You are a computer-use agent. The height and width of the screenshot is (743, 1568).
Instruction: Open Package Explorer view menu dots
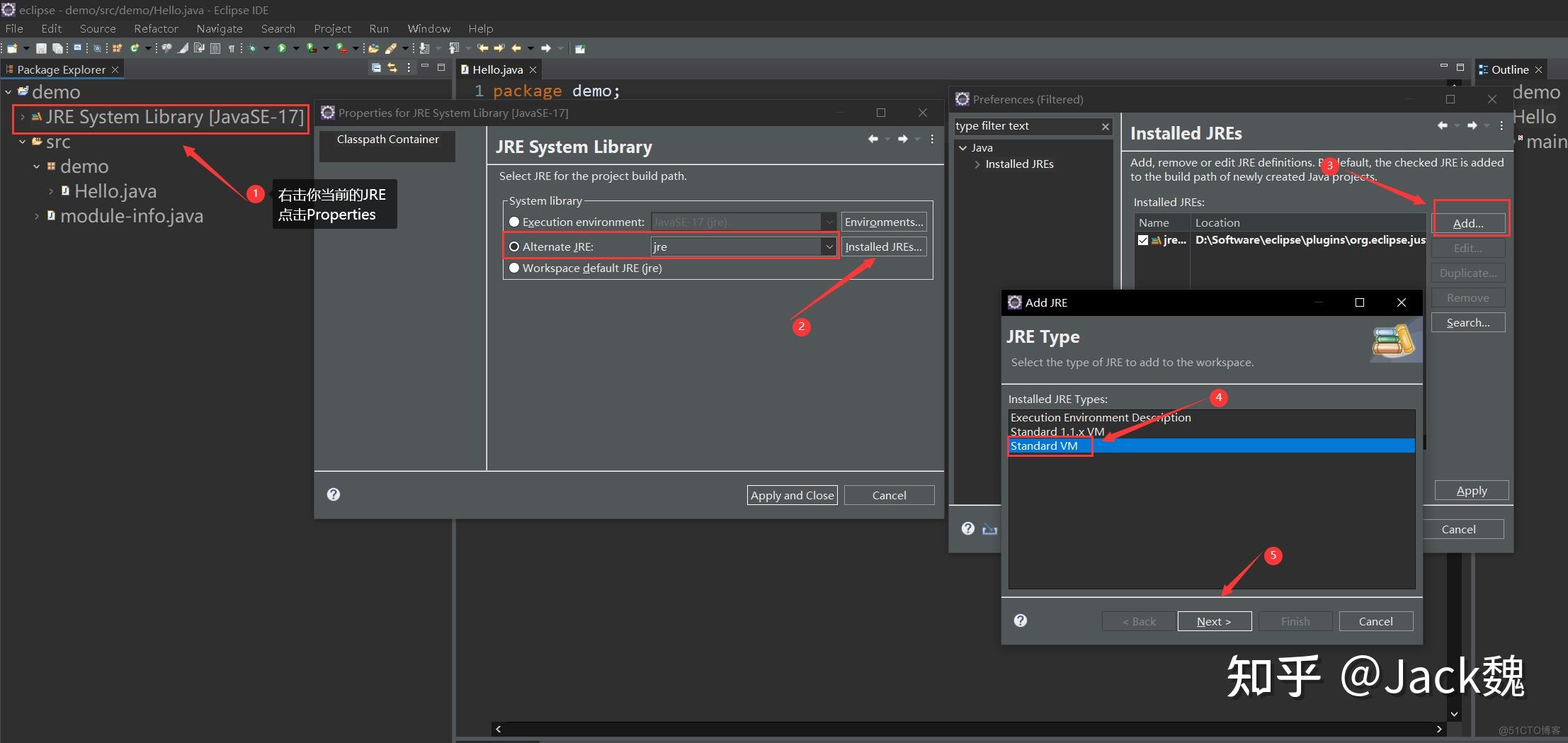pos(409,68)
